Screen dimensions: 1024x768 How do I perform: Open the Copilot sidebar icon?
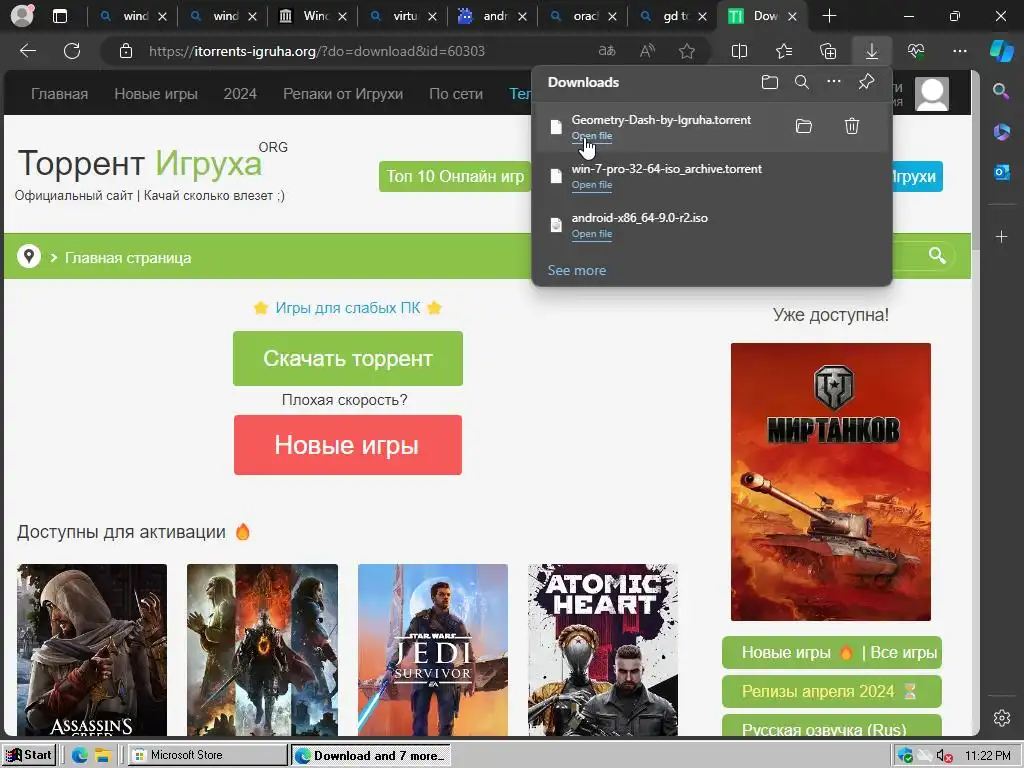pos(1002,51)
